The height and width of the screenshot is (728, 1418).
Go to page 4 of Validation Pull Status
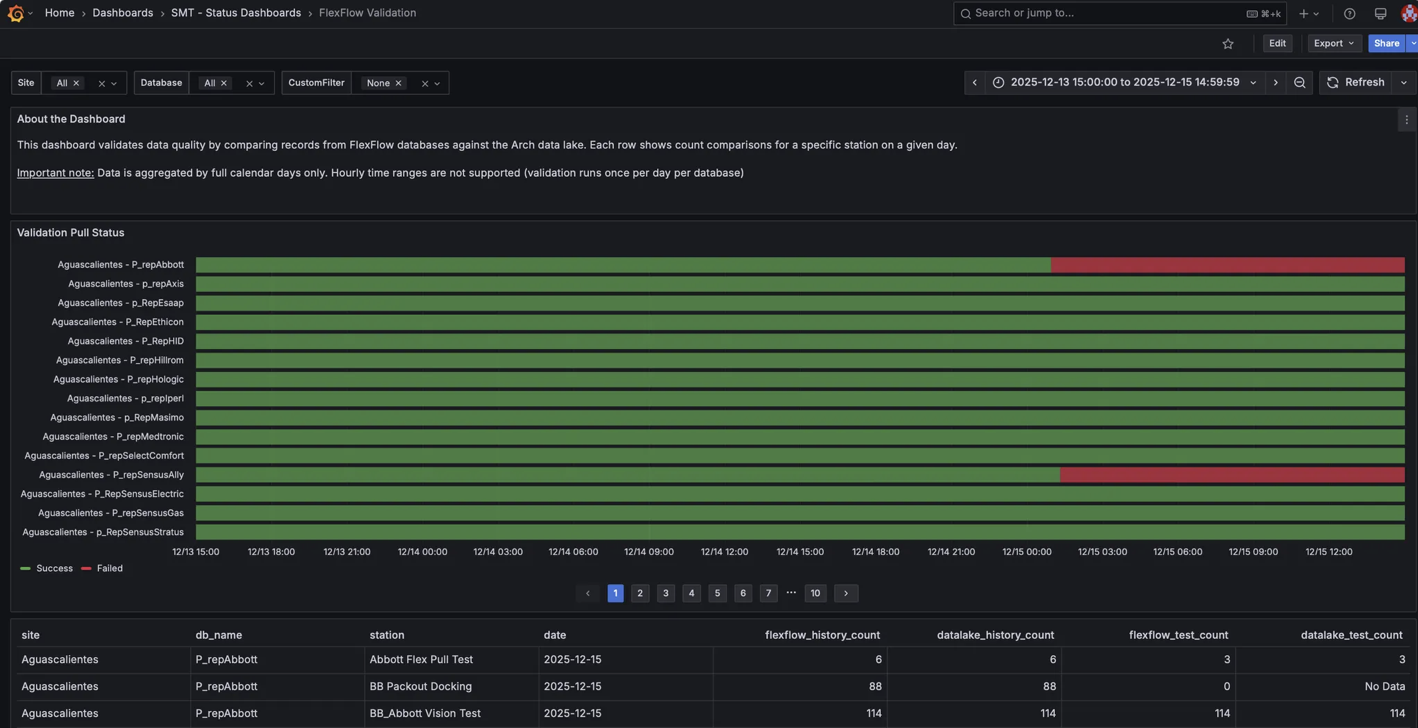coord(691,593)
